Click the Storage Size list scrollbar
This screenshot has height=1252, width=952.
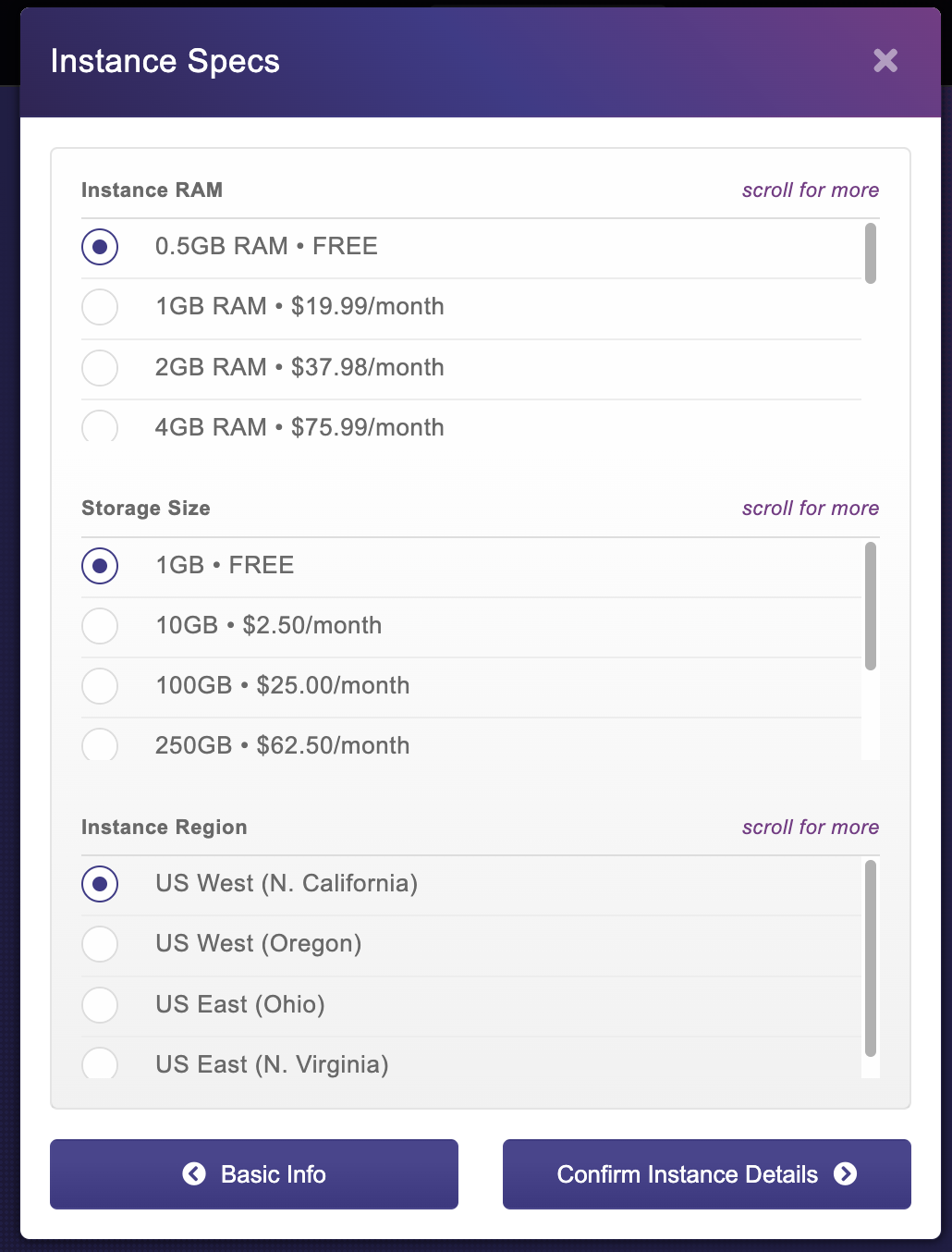pyautogui.click(x=870, y=606)
